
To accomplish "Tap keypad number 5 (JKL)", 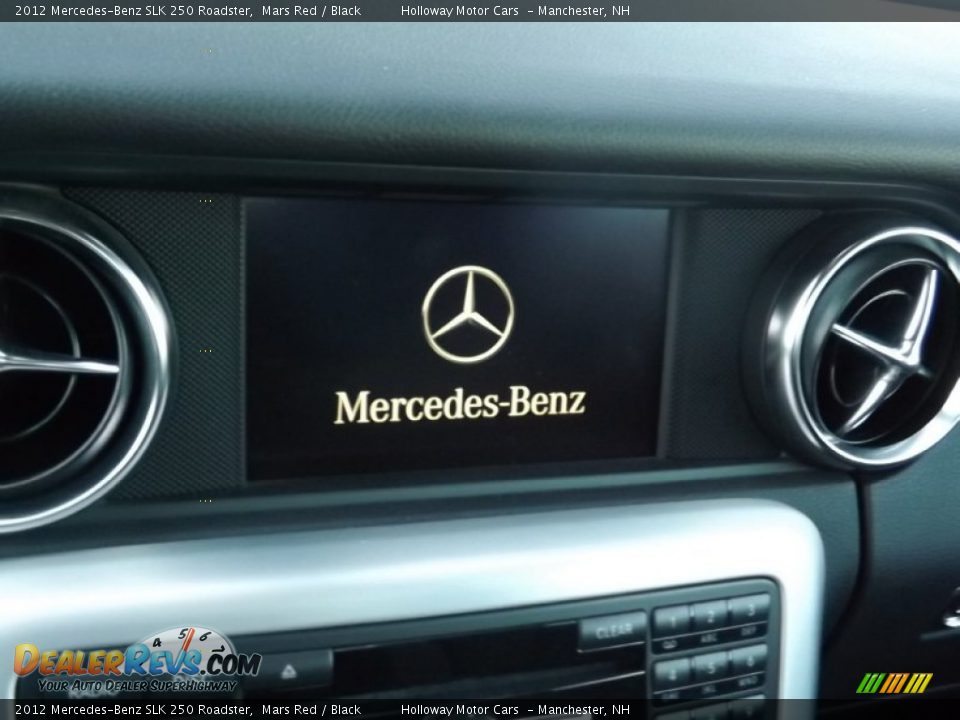I will pos(711,670).
